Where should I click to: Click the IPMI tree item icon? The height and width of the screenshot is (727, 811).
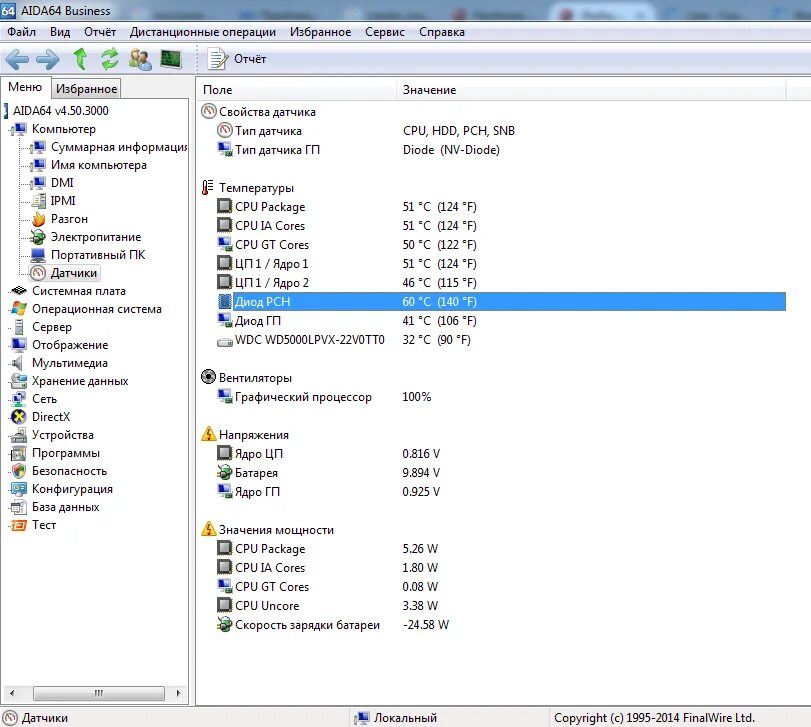click(x=39, y=201)
